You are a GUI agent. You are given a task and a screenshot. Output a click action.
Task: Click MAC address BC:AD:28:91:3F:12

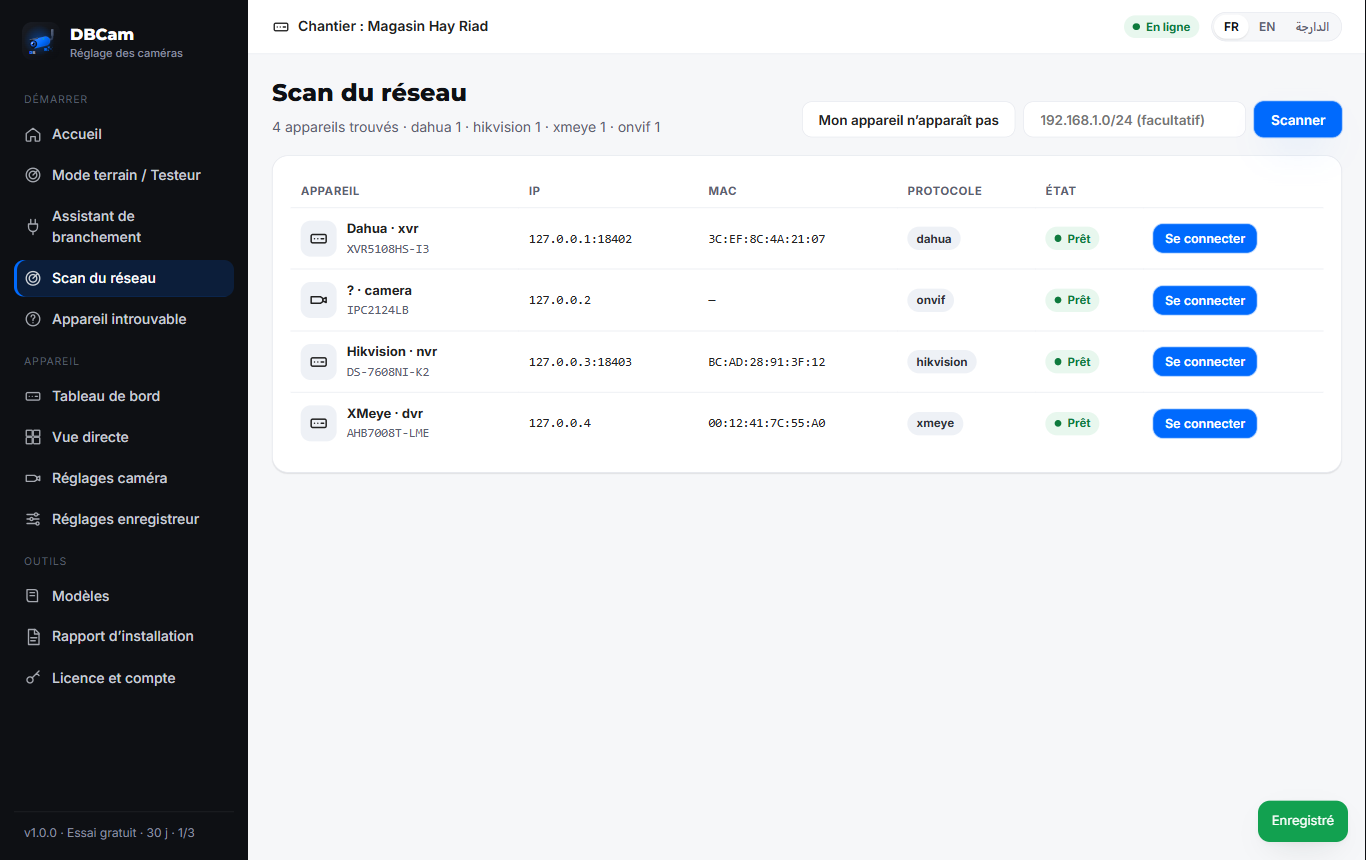point(767,362)
